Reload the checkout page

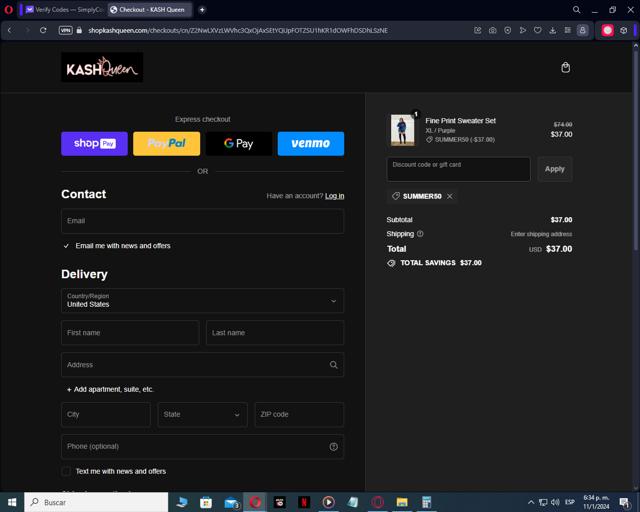pos(43,30)
